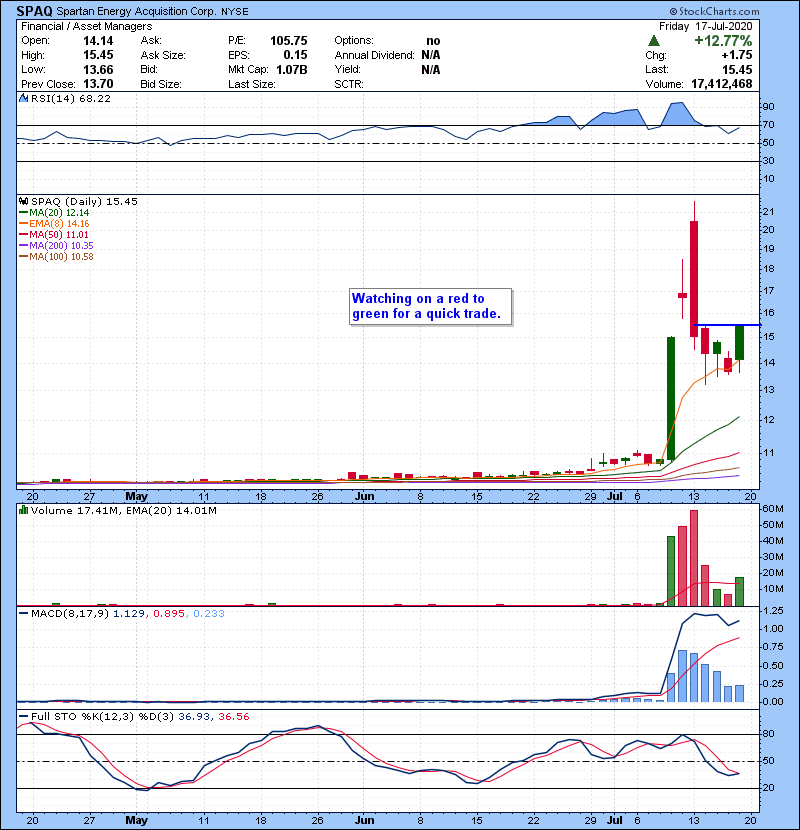The height and width of the screenshot is (830, 800).
Task: Click the stochastic %D value 36.56
Action: point(233,716)
